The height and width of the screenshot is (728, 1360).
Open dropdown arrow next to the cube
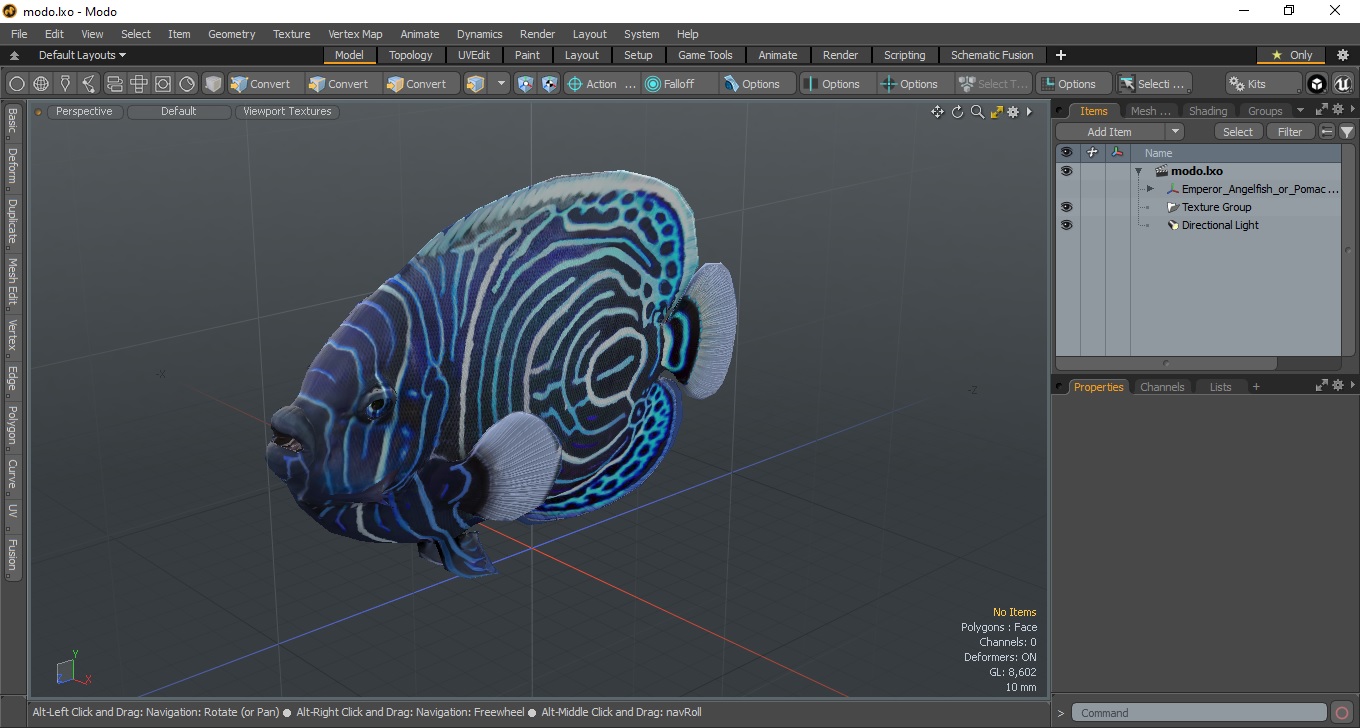(501, 84)
